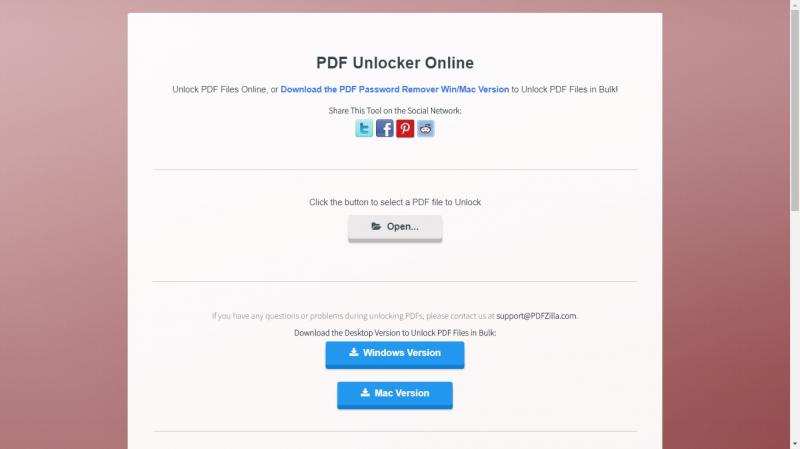Click the scrollbar up arrow
The width and height of the screenshot is (800, 449).
click(795, 4)
